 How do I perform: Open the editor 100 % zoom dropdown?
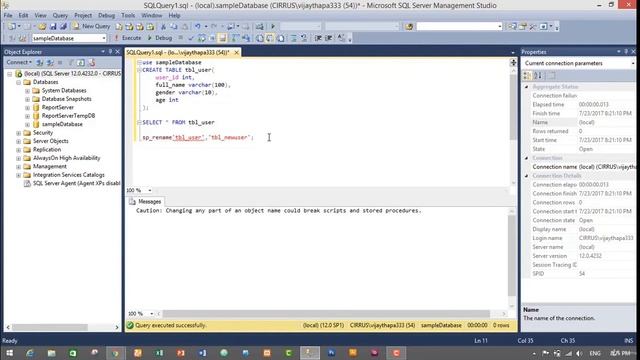click(150, 190)
